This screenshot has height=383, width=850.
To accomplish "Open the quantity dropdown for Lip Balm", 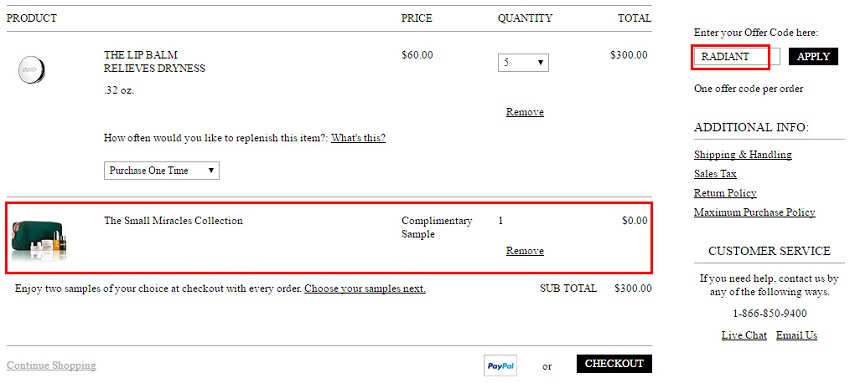I will tap(523, 62).
